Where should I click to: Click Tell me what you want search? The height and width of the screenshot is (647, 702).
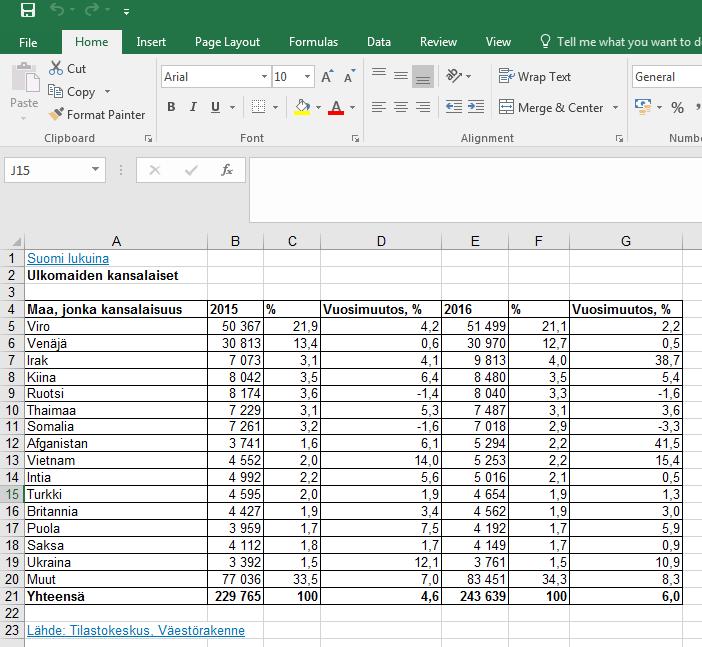pyautogui.click(x=621, y=42)
